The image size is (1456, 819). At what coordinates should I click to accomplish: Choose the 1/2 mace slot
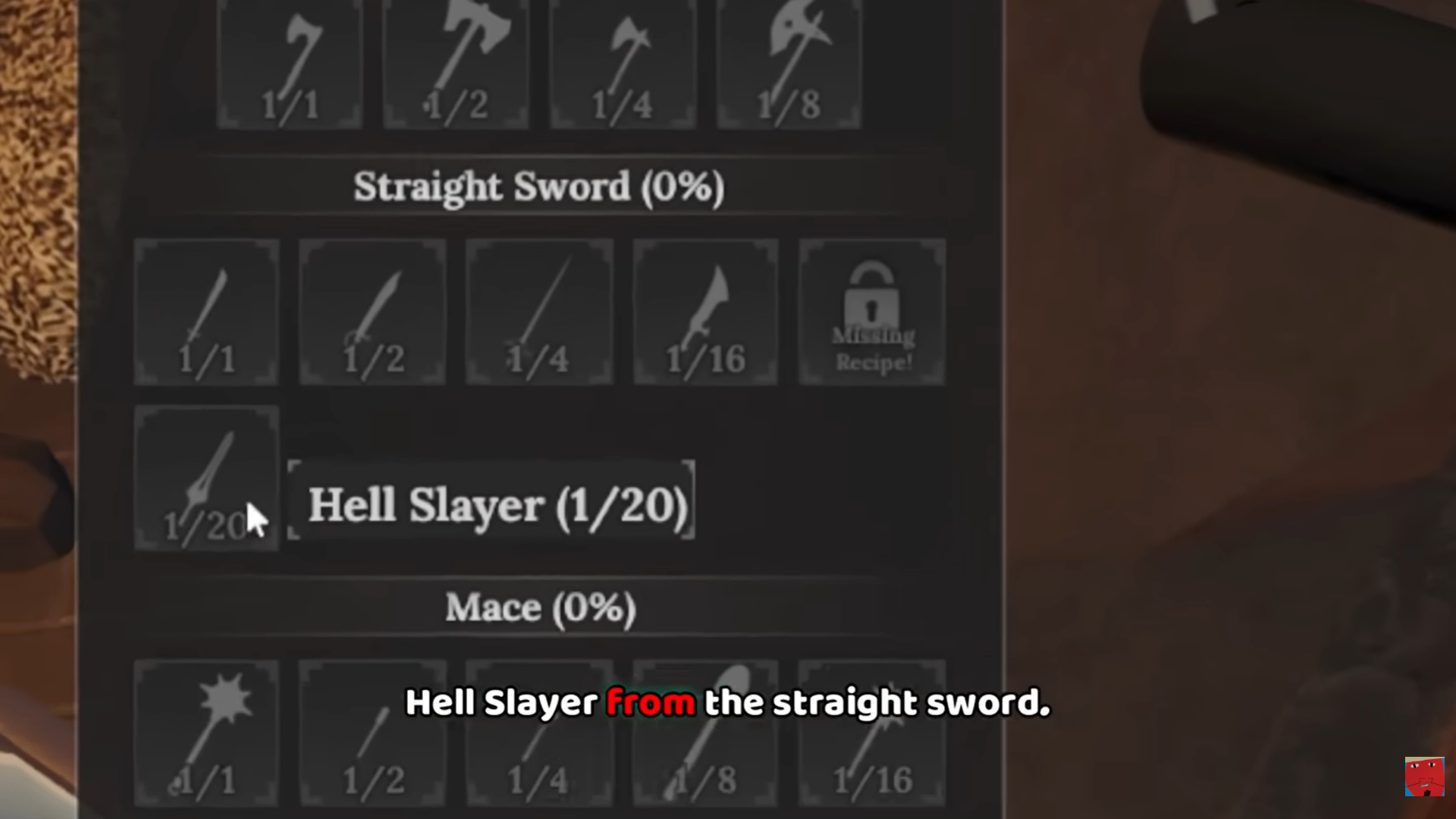pos(372,733)
